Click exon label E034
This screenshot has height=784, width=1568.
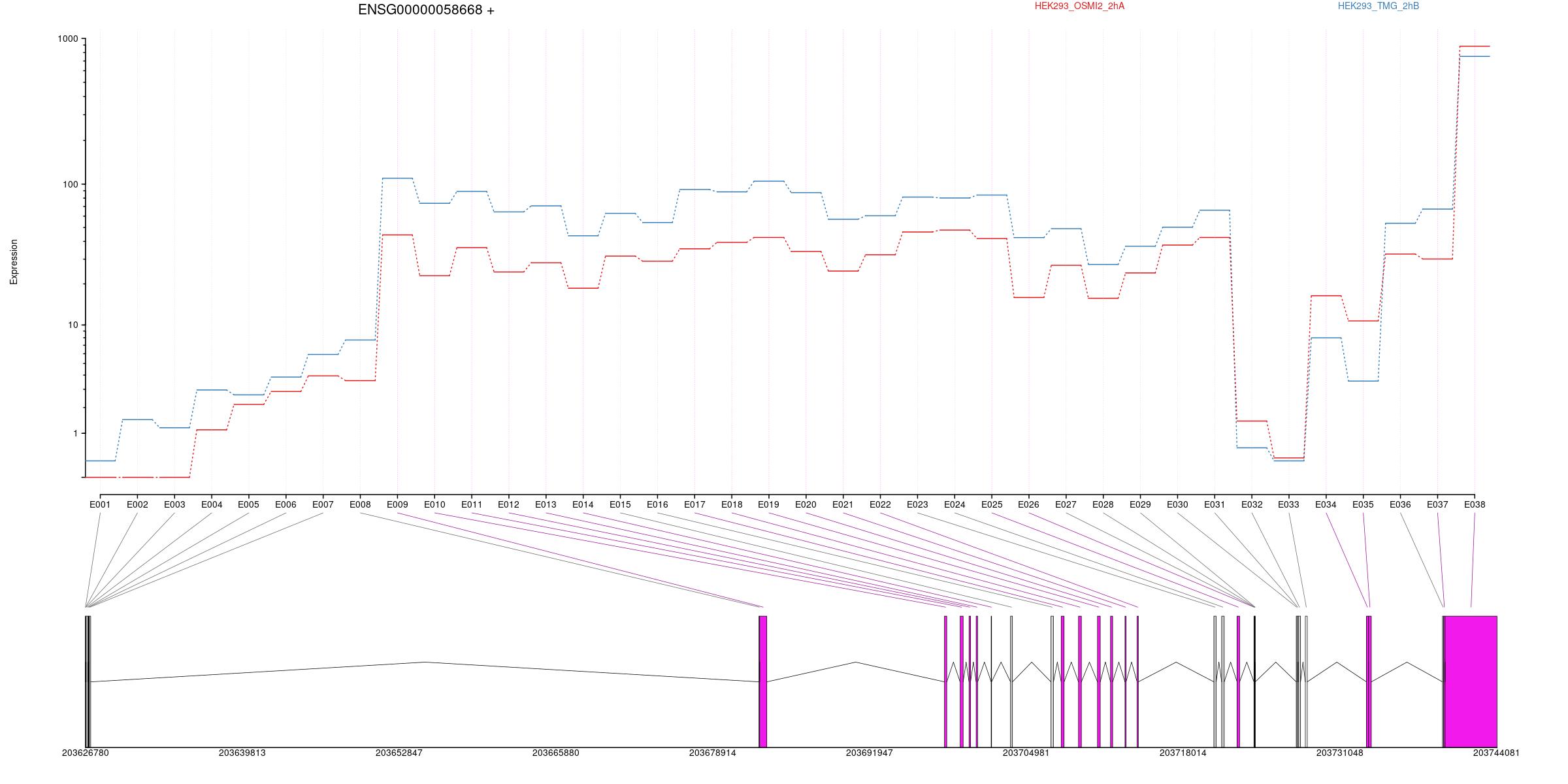1326,504
